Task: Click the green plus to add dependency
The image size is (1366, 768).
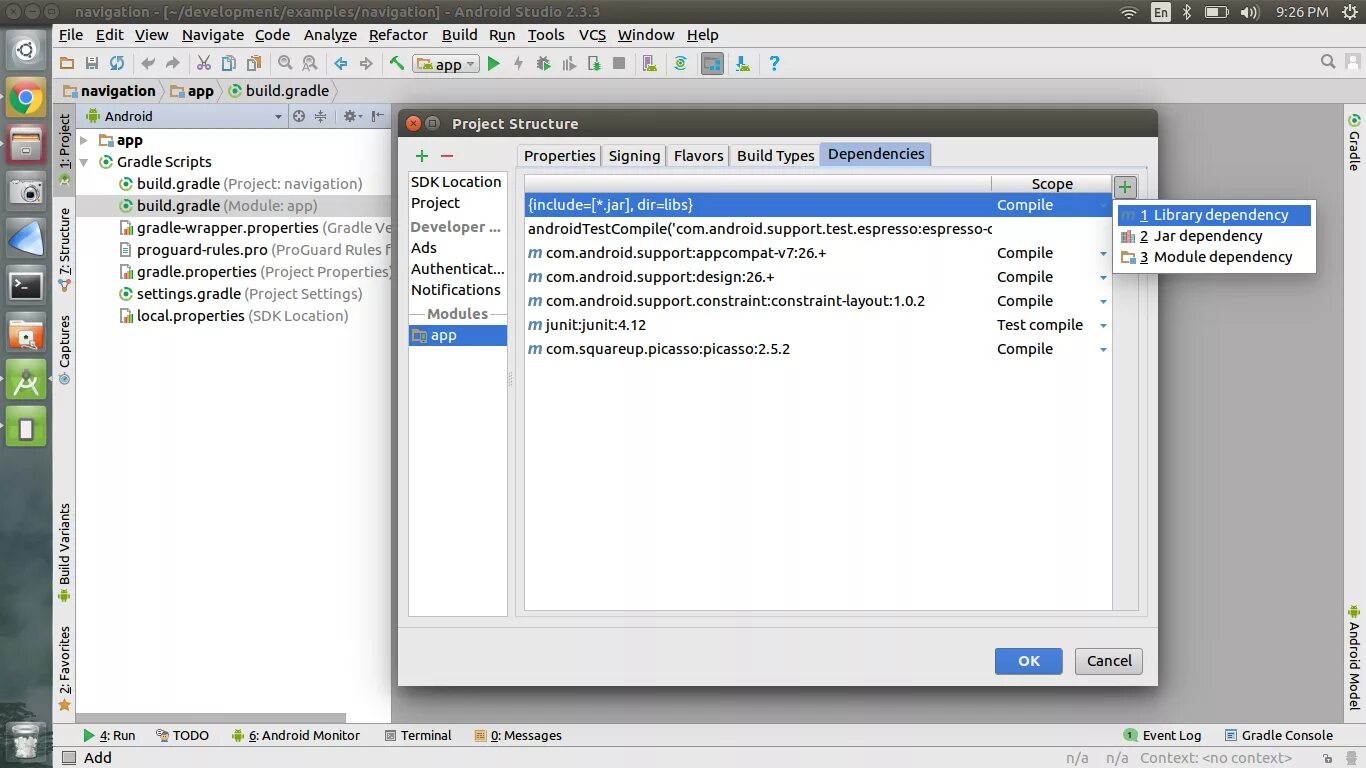Action: coord(1125,187)
